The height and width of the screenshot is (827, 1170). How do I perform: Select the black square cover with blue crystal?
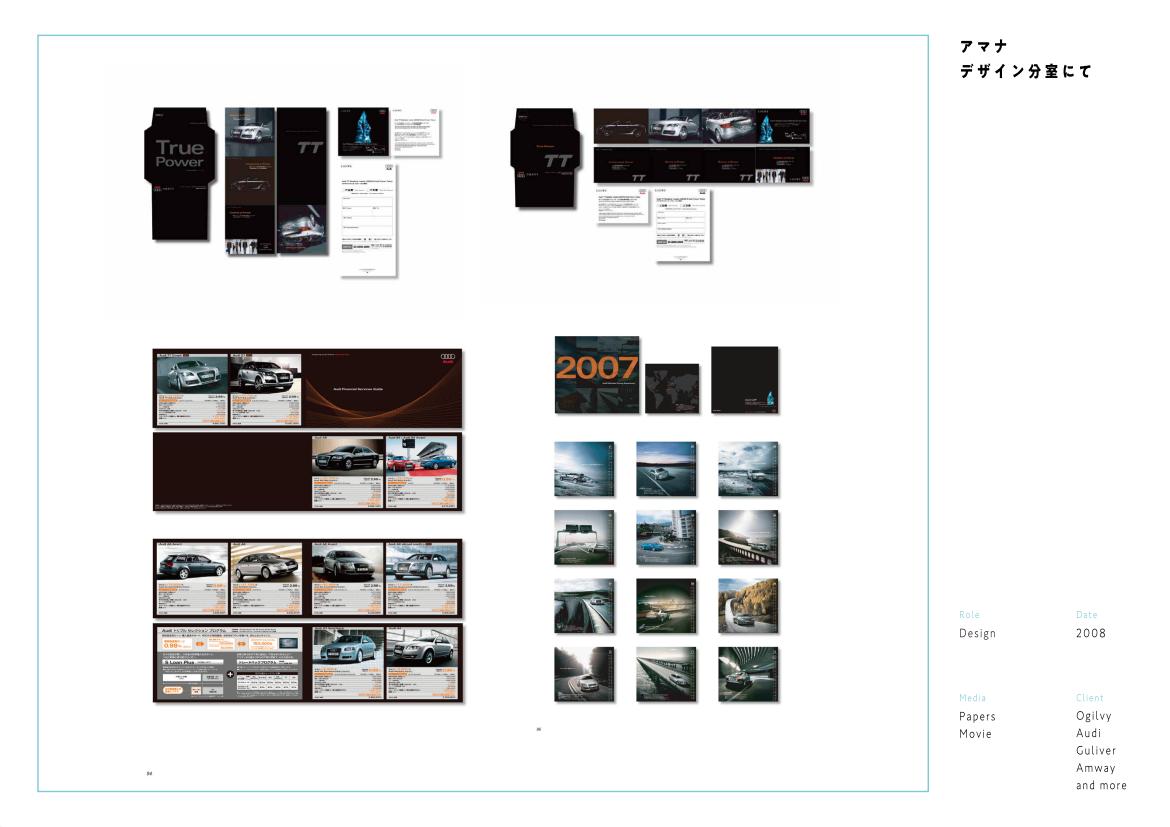pyautogui.click(x=745, y=380)
